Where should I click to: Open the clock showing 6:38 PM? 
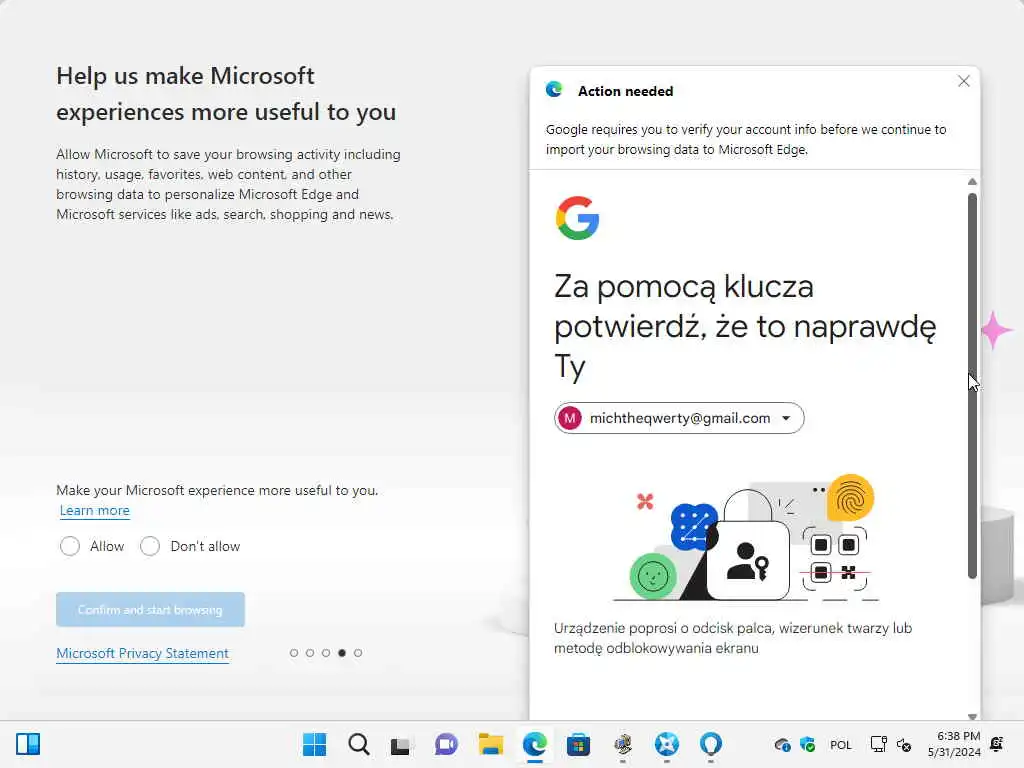[954, 744]
